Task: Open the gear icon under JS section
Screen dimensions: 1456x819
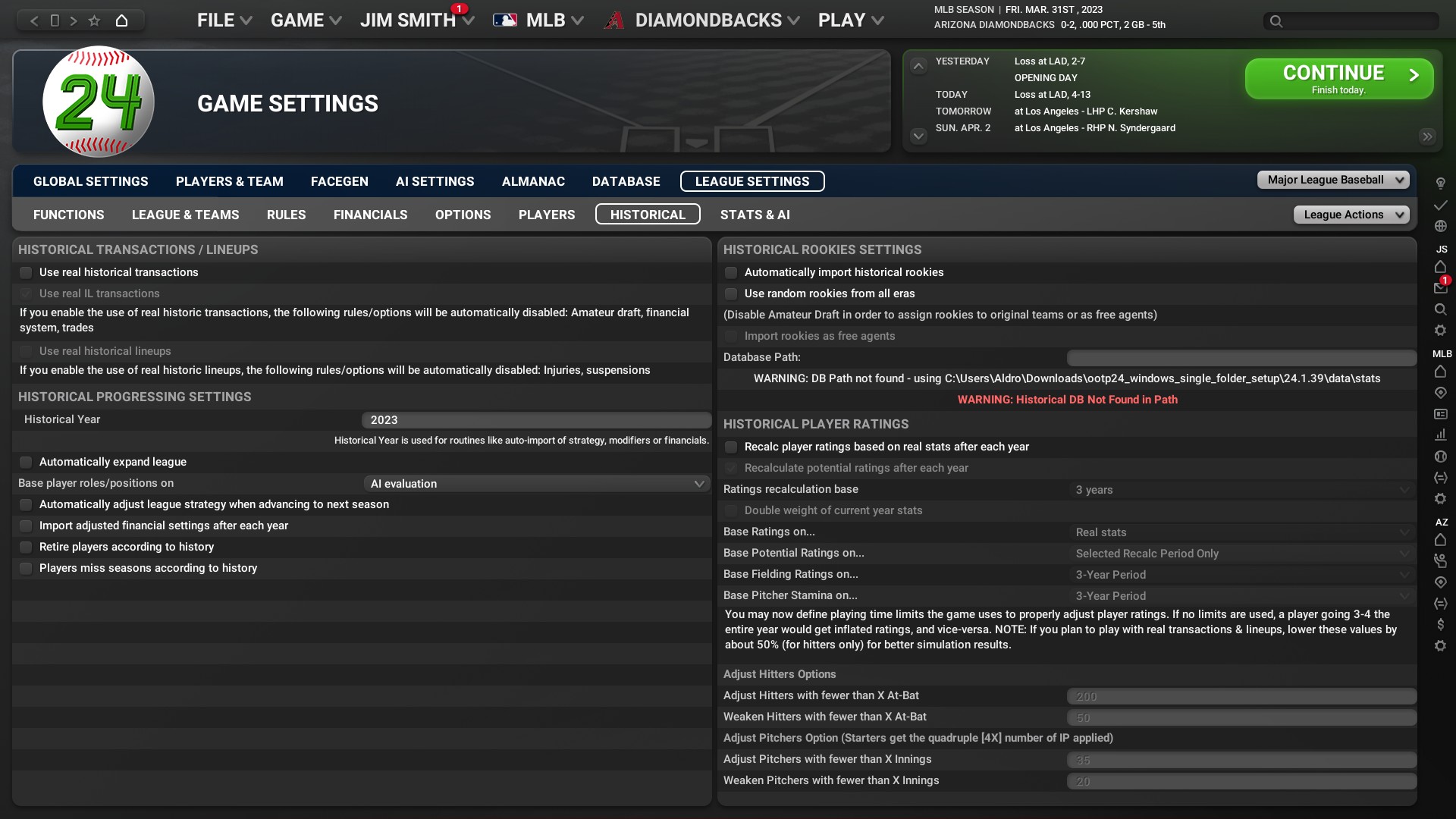Action: (x=1440, y=331)
